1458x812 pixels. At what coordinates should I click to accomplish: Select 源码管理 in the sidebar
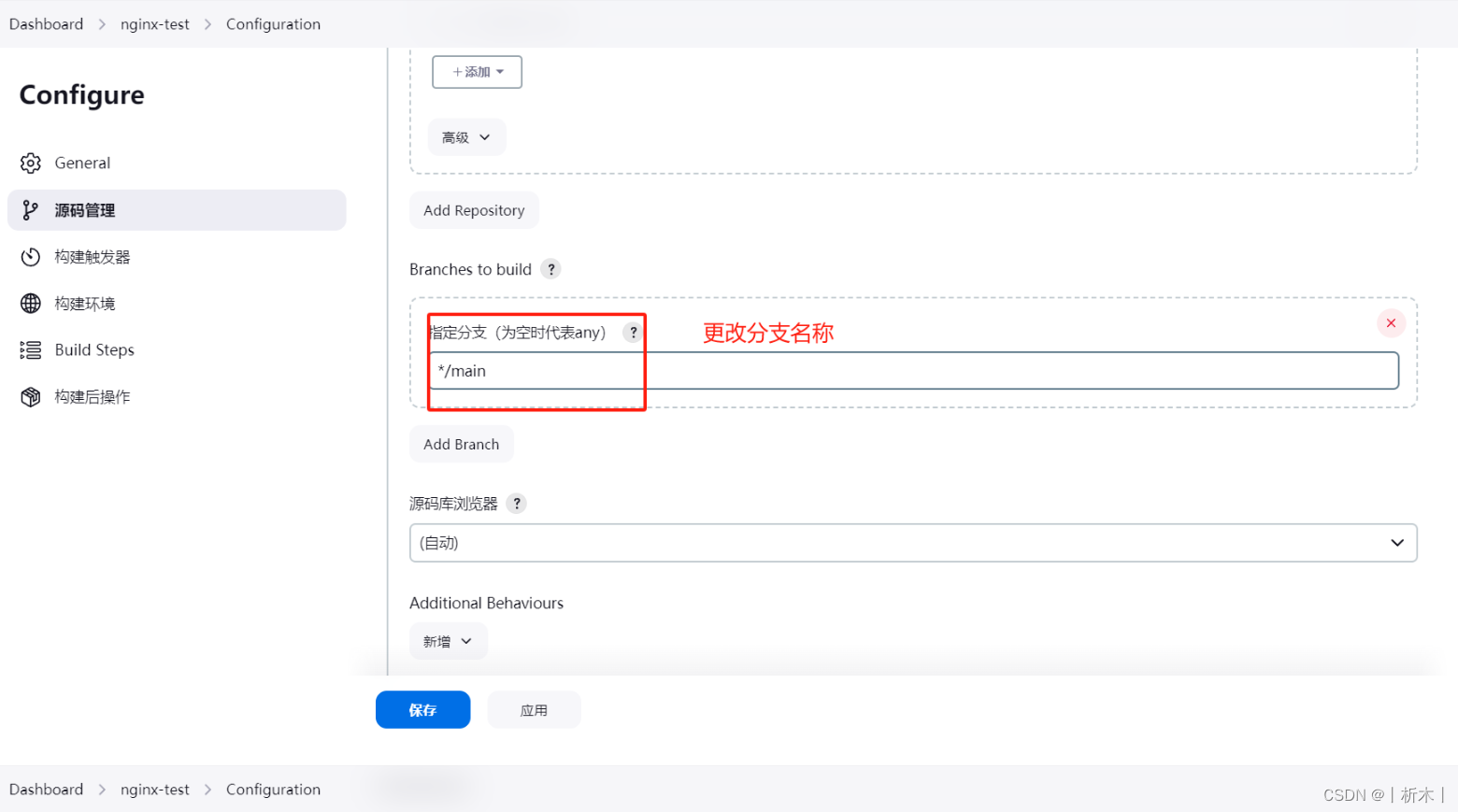(x=177, y=210)
